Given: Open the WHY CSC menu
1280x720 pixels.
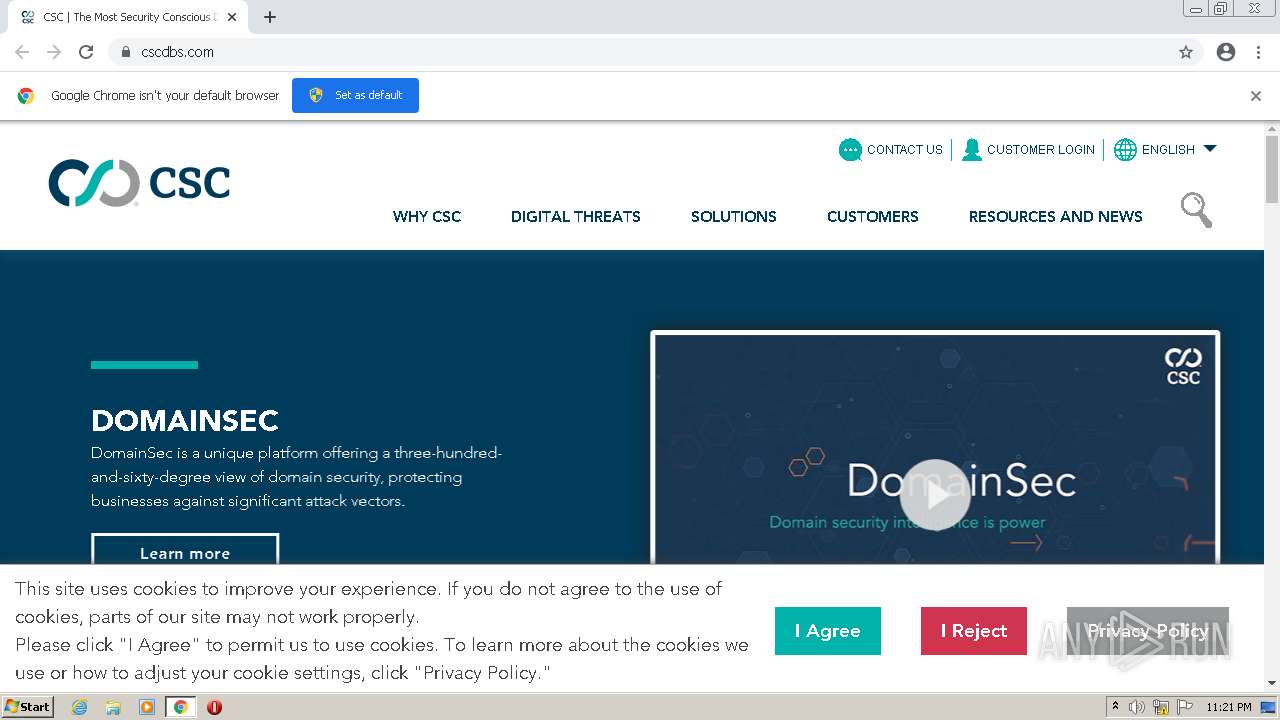Looking at the screenshot, I should click(x=427, y=216).
